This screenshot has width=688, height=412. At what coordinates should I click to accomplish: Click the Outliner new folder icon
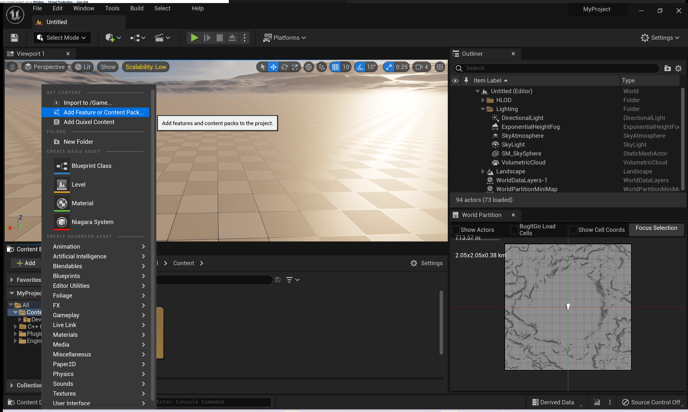pyautogui.click(x=667, y=68)
